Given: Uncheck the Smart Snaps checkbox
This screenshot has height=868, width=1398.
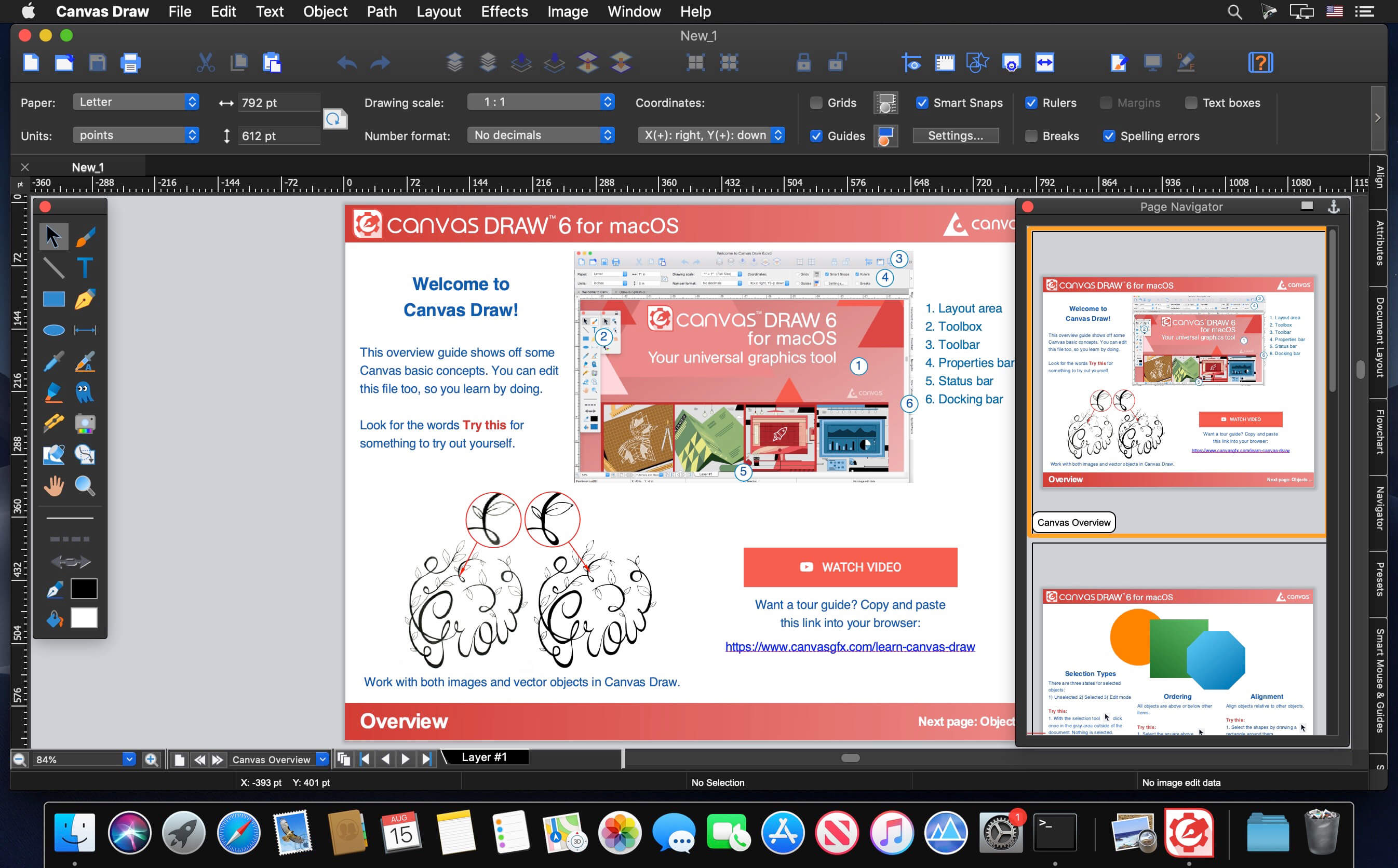Looking at the screenshot, I should click(922, 103).
